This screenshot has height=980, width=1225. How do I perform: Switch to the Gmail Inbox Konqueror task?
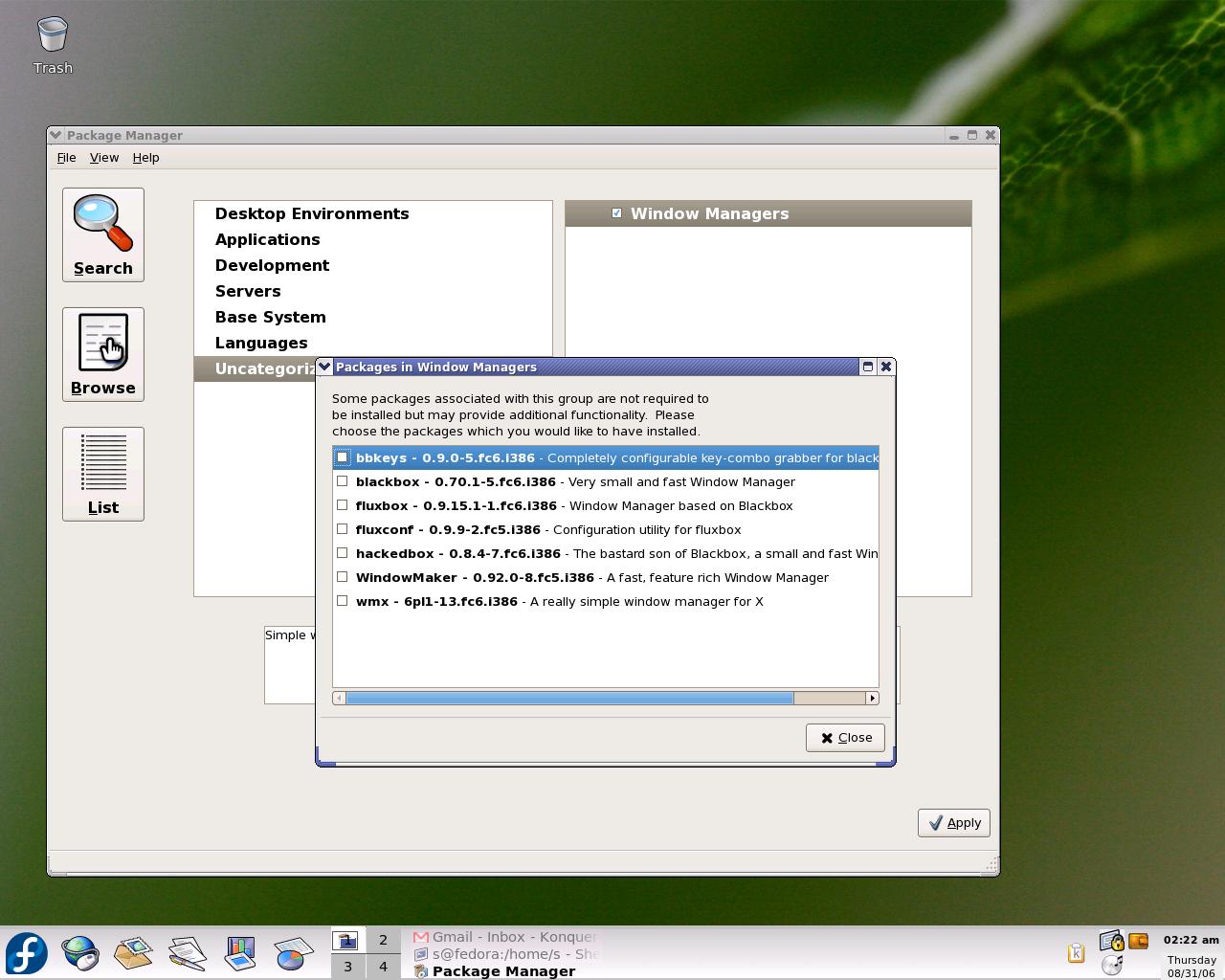pyautogui.click(x=505, y=937)
